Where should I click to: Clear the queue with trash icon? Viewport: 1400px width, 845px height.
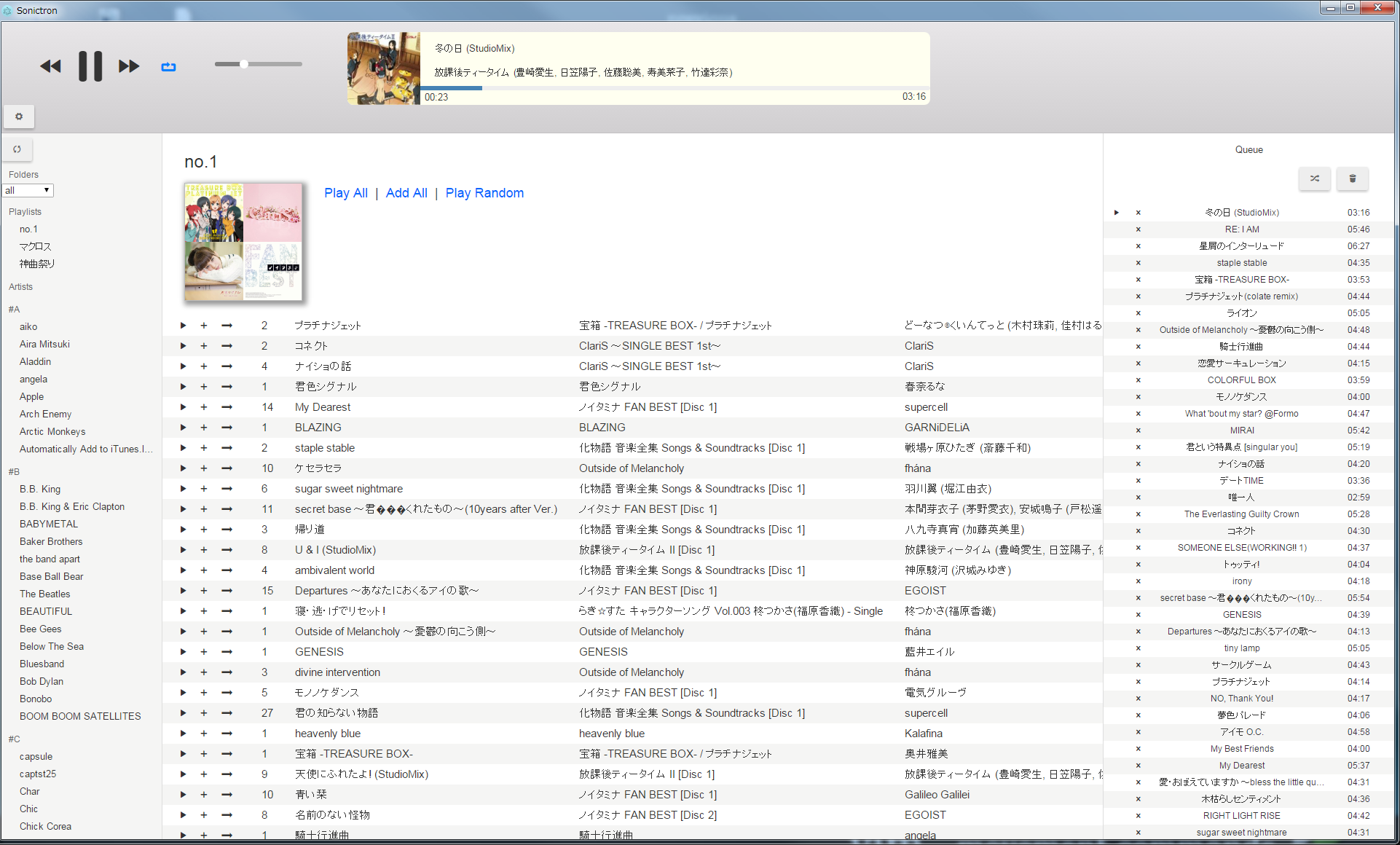(x=1353, y=178)
